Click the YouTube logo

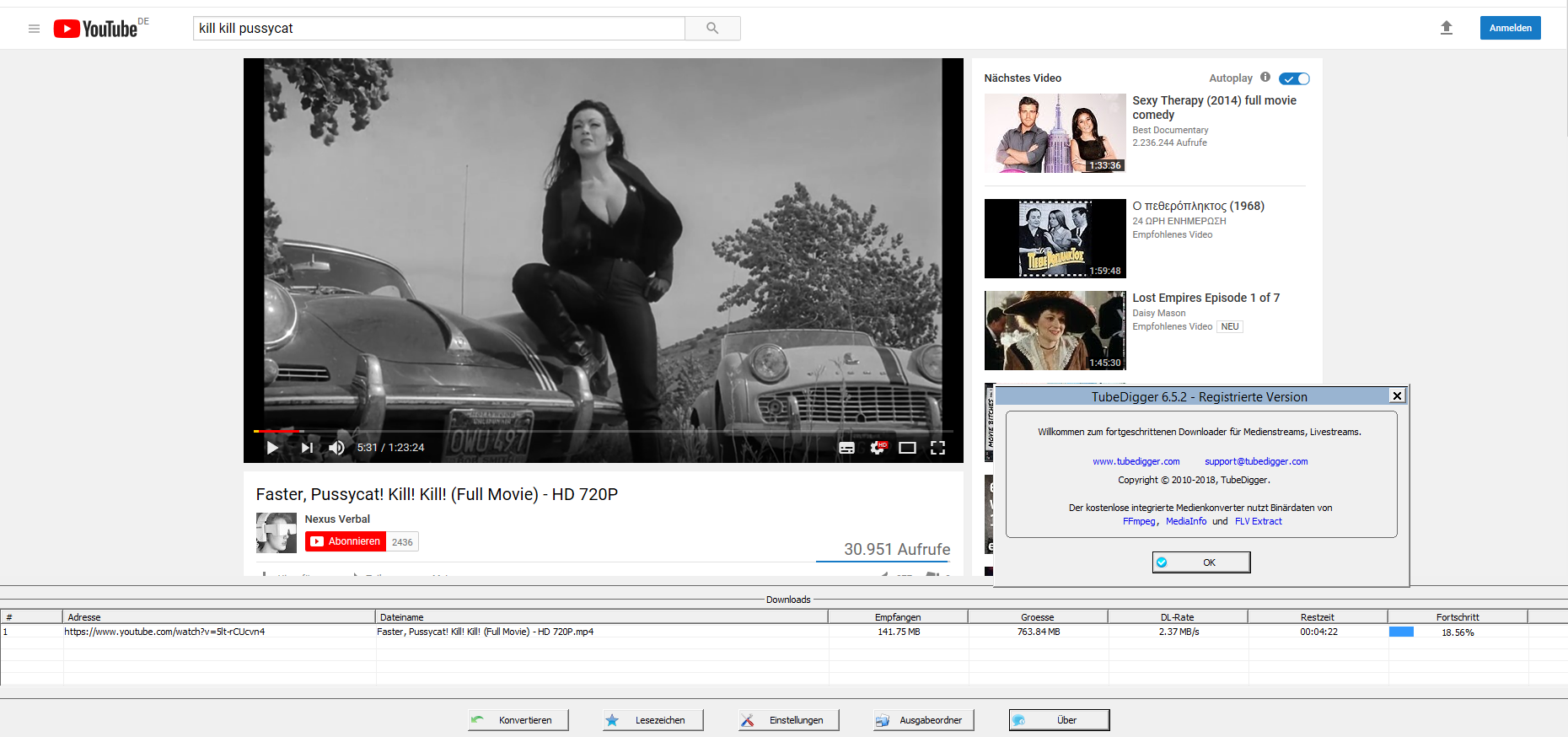(x=95, y=29)
